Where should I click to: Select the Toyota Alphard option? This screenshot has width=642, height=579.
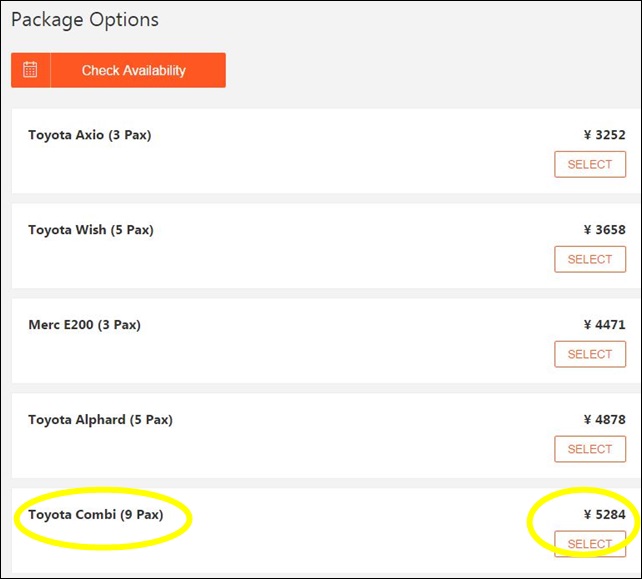(x=590, y=449)
